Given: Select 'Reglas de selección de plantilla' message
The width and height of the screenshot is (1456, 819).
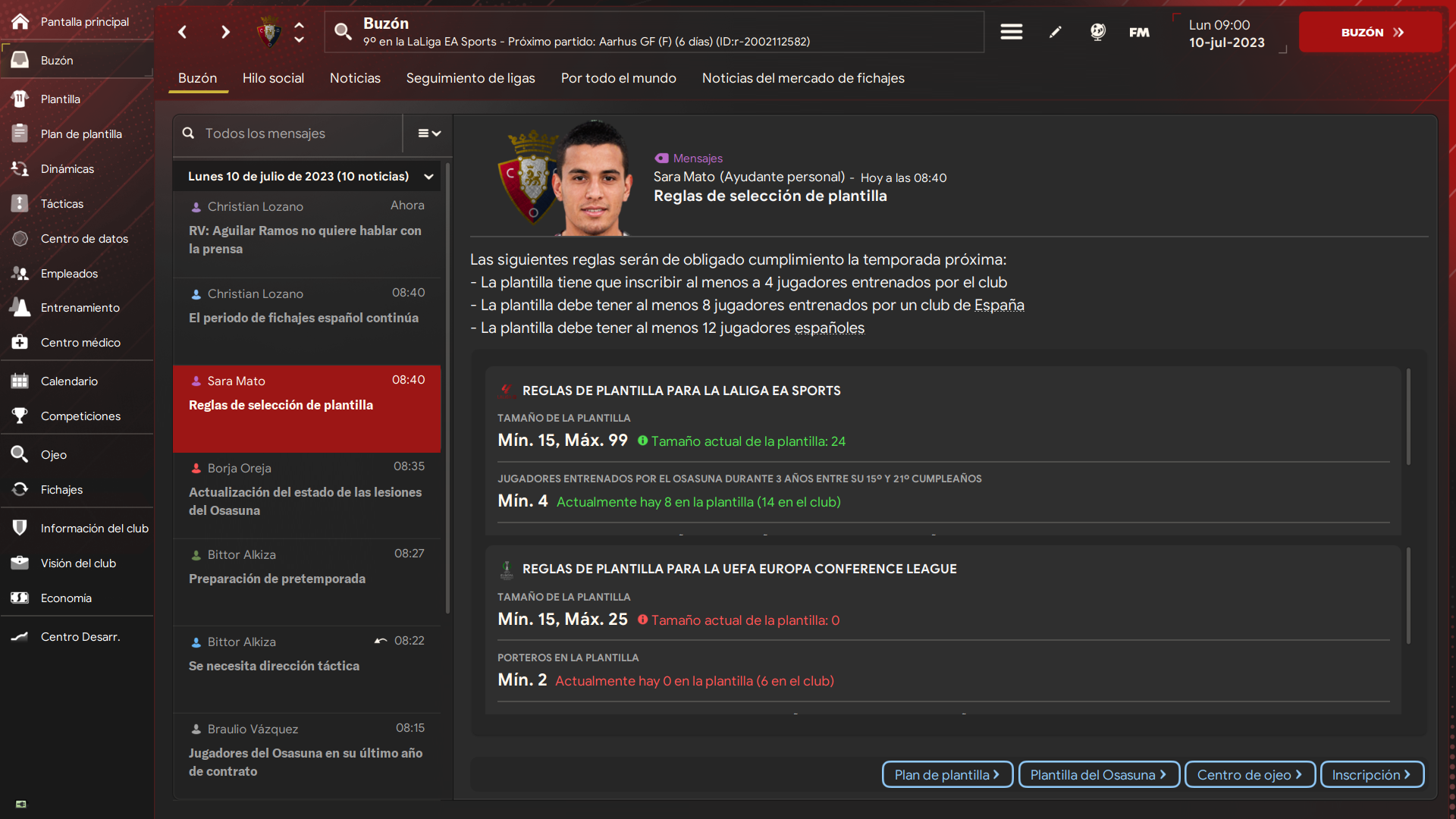Looking at the screenshot, I should pyautogui.click(x=306, y=409).
